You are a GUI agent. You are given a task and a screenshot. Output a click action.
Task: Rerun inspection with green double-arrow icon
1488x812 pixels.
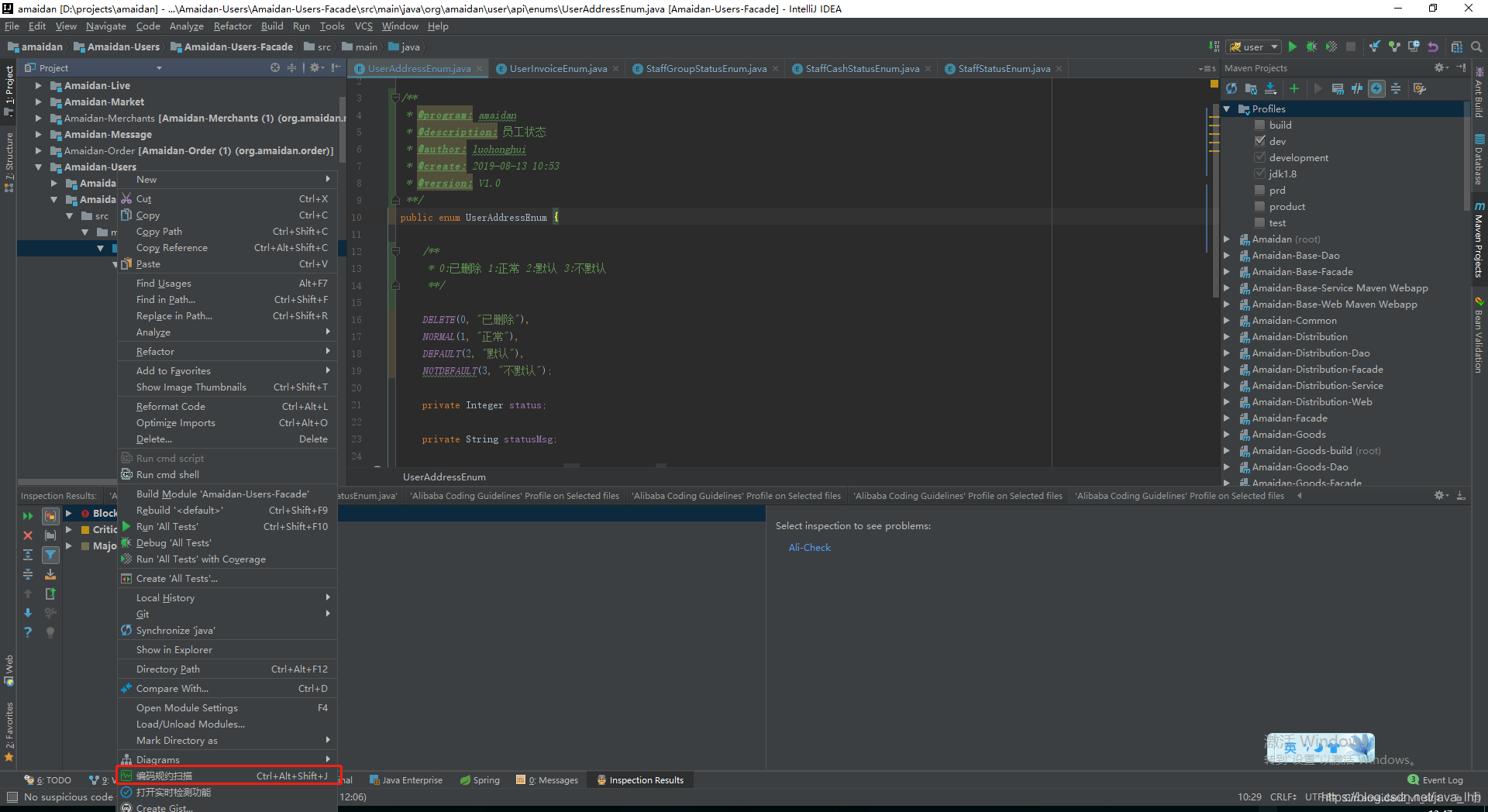click(28, 515)
